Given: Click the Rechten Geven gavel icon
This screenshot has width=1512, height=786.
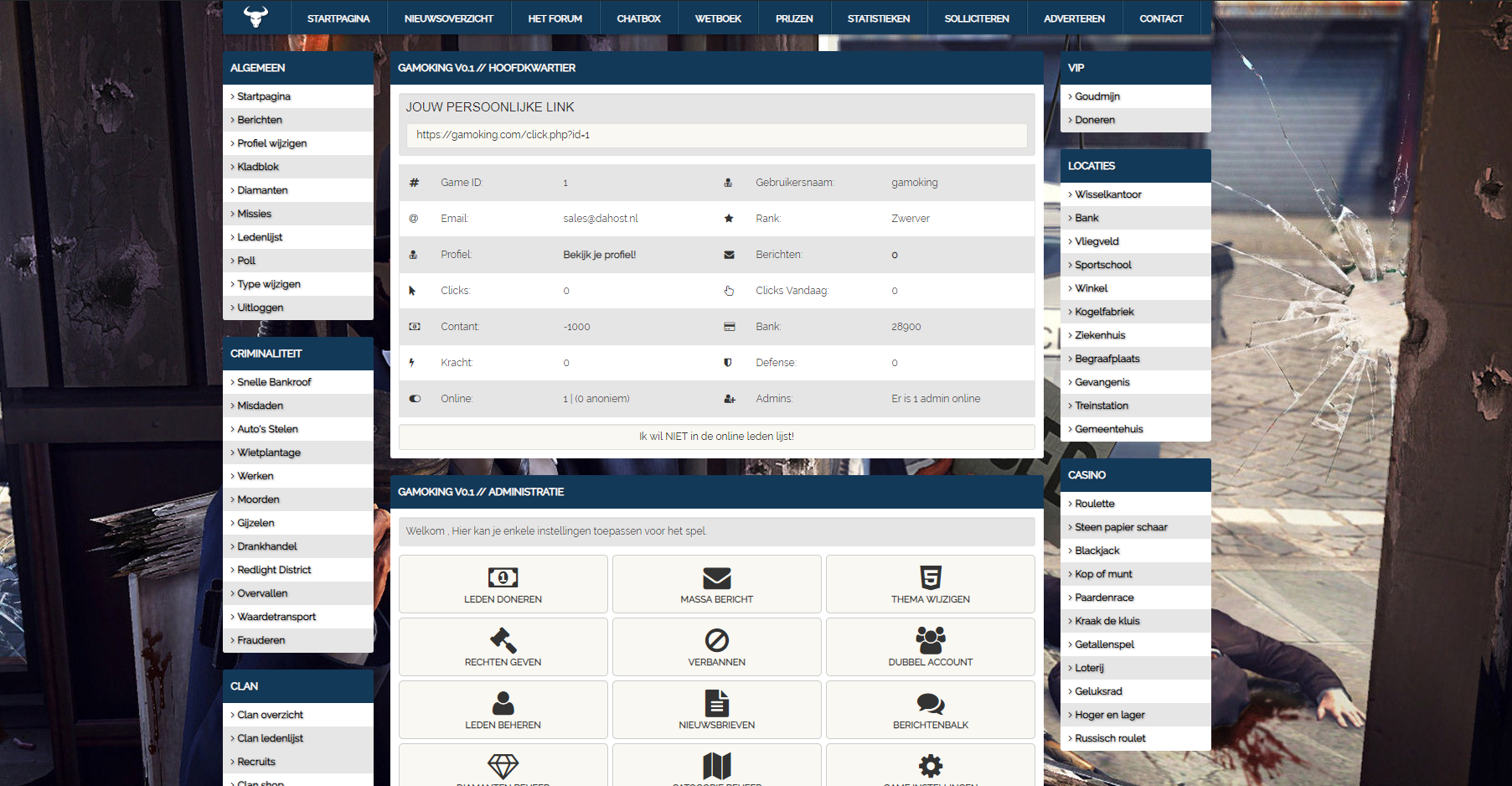Looking at the screenshot, I should (x=503, y=640).
